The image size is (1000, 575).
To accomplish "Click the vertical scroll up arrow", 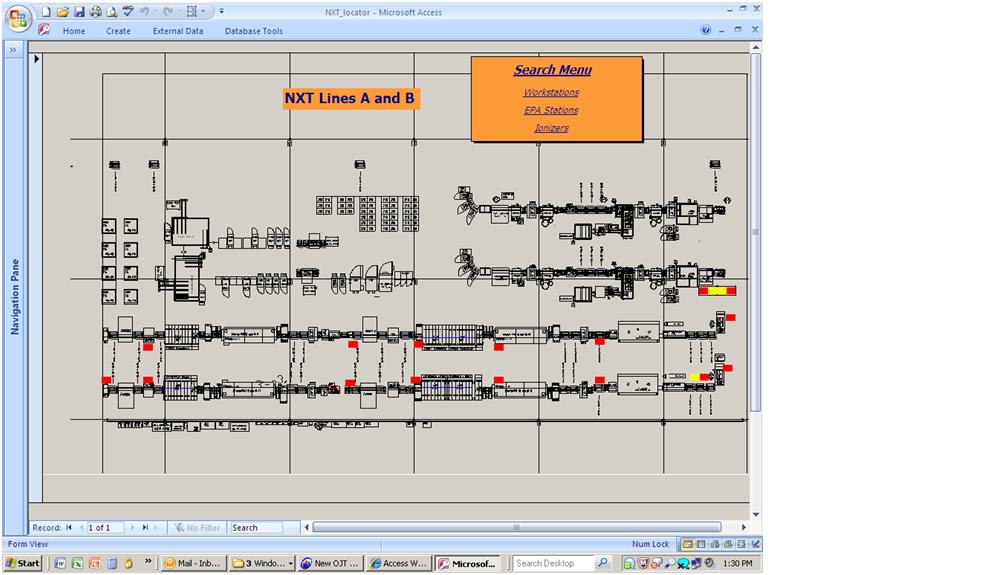I will coord(756,48).
